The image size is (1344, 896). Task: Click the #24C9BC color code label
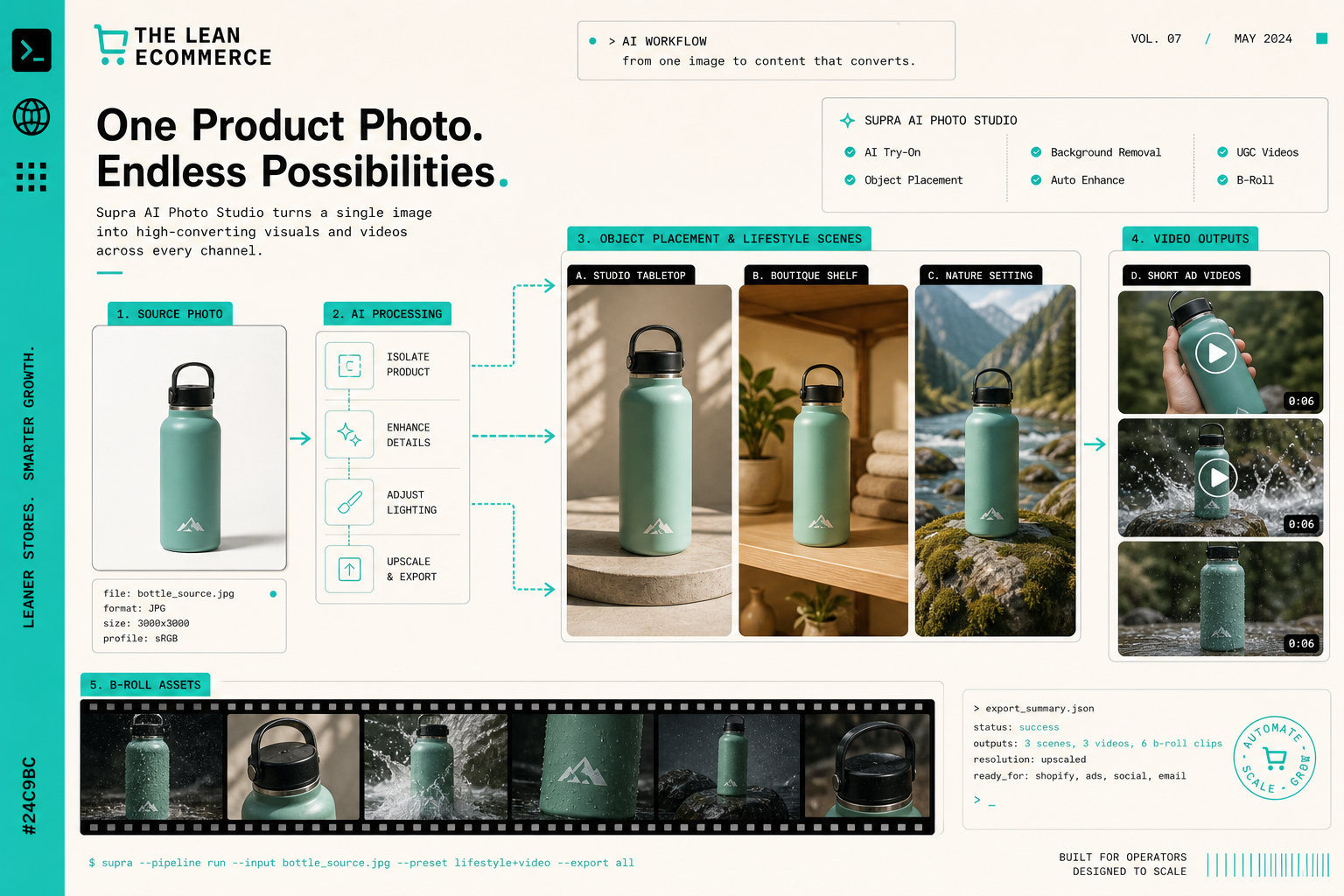coord(29,795)
